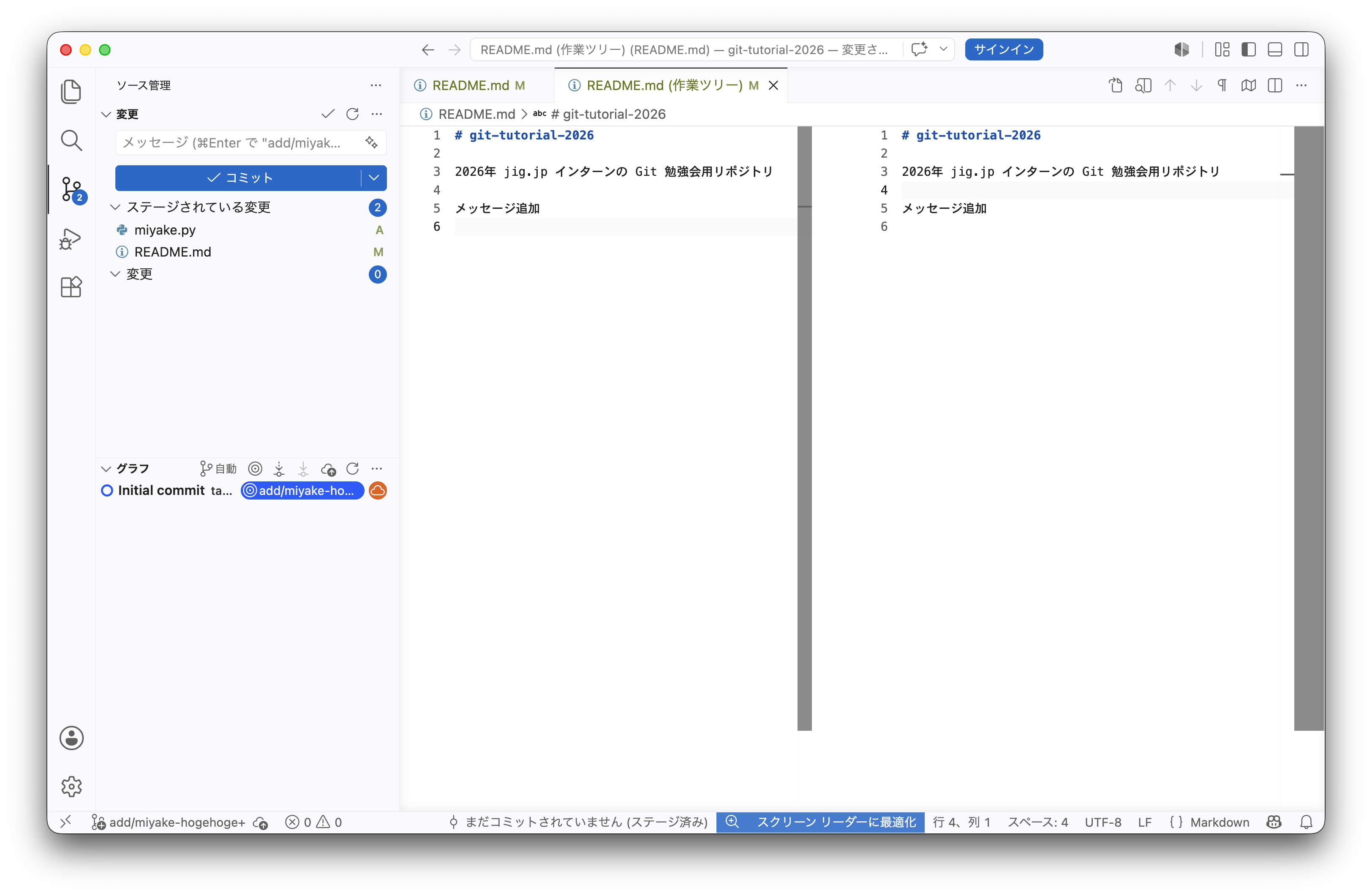Click the Copilot status icon
The image size is (1372, 896).
[1274, 822]
